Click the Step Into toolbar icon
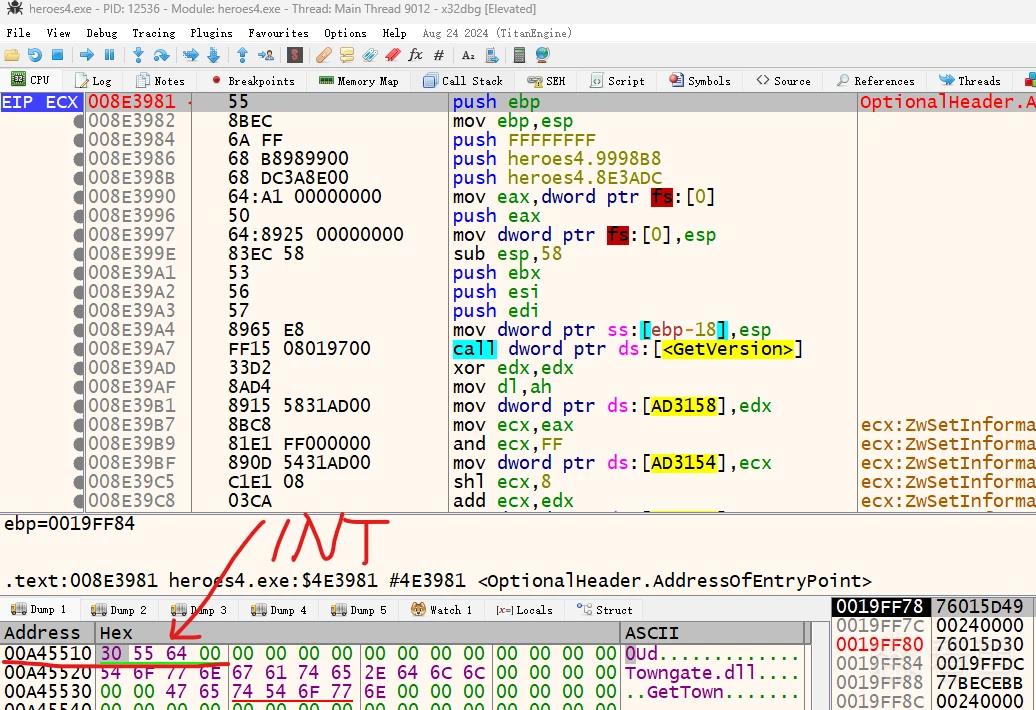The image size is (1036, 710). point(138,55)
